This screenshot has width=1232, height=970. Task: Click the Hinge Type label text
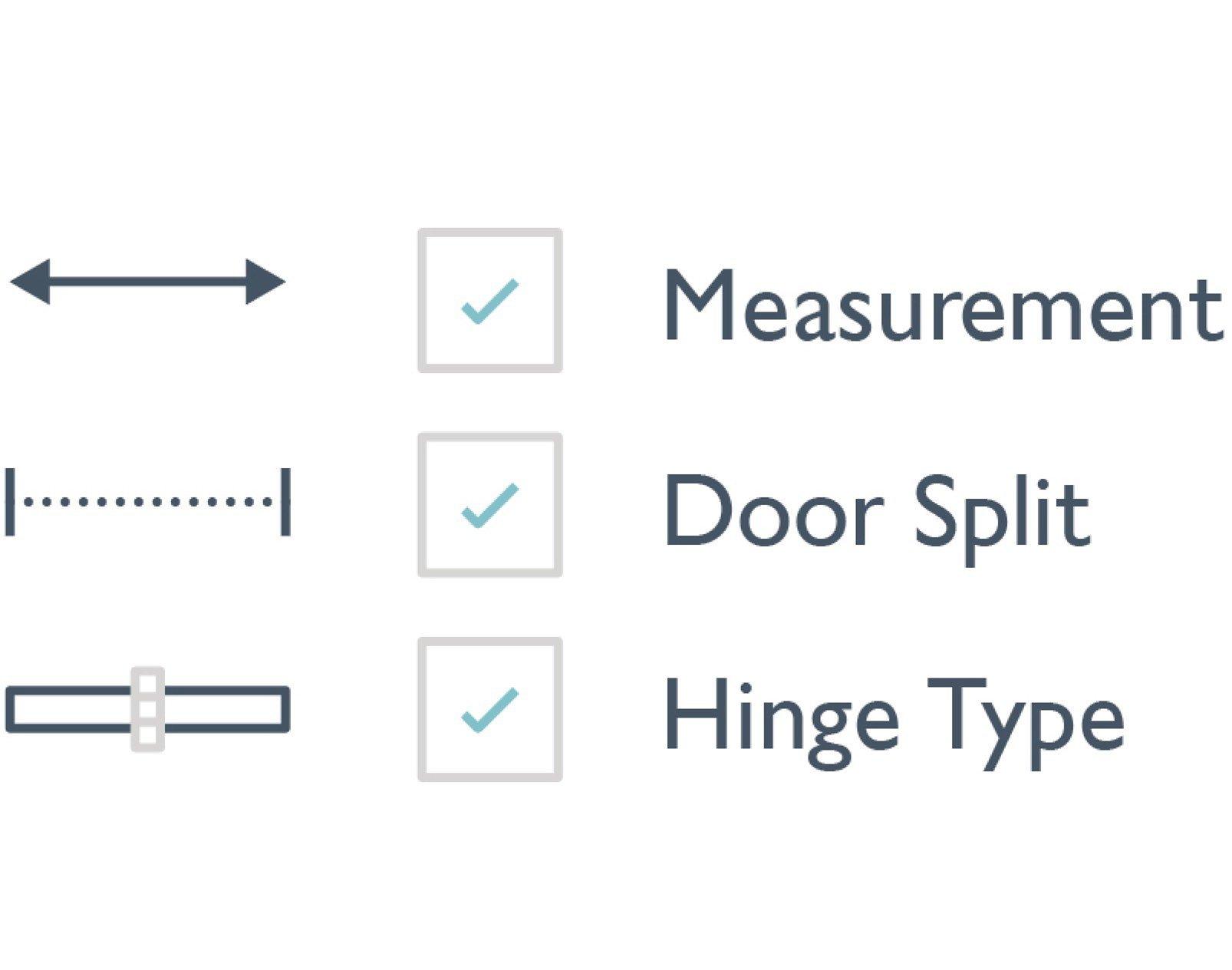coord(894,724)
